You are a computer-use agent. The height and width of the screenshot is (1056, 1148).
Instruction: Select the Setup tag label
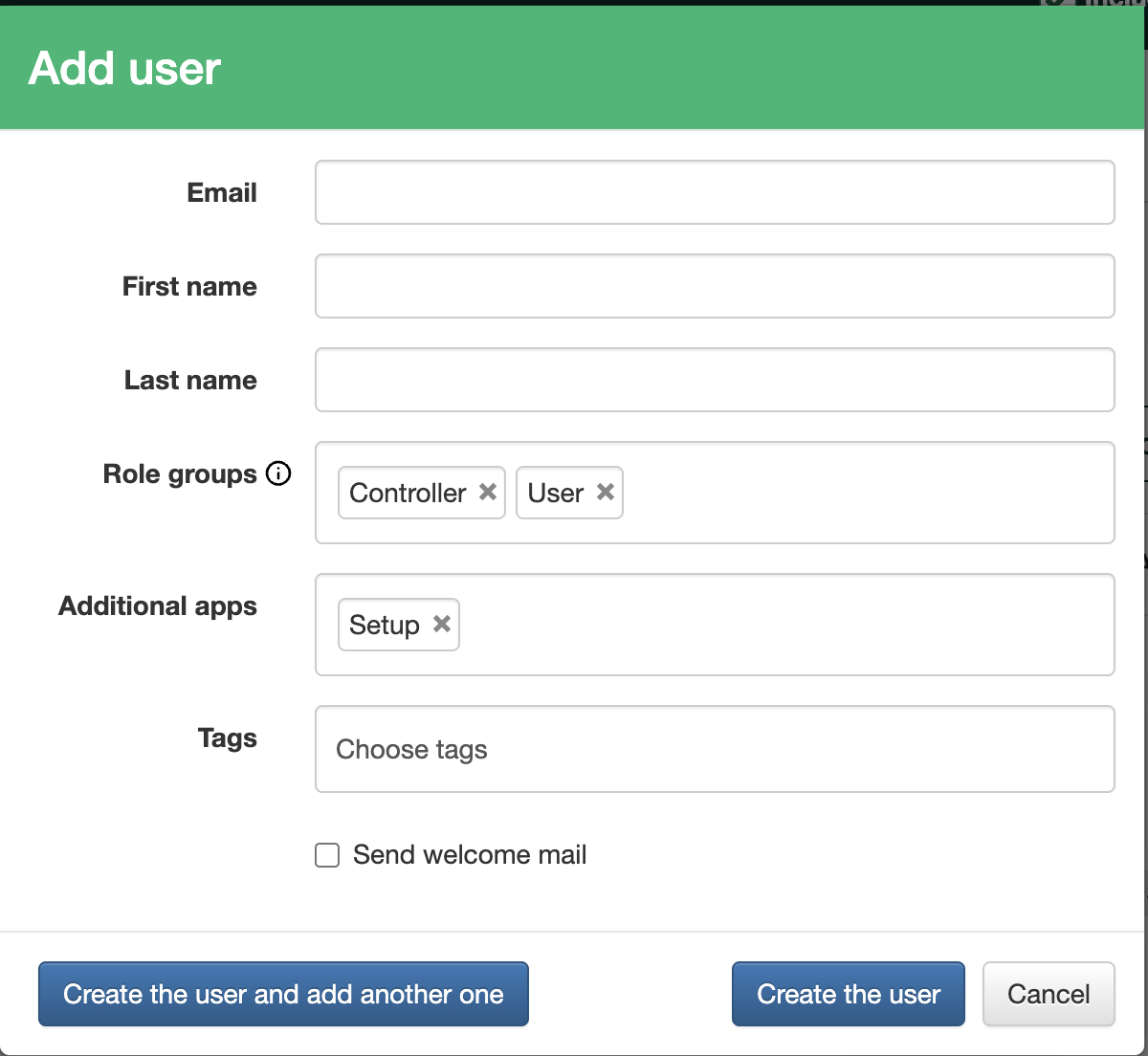pos(385,625)
